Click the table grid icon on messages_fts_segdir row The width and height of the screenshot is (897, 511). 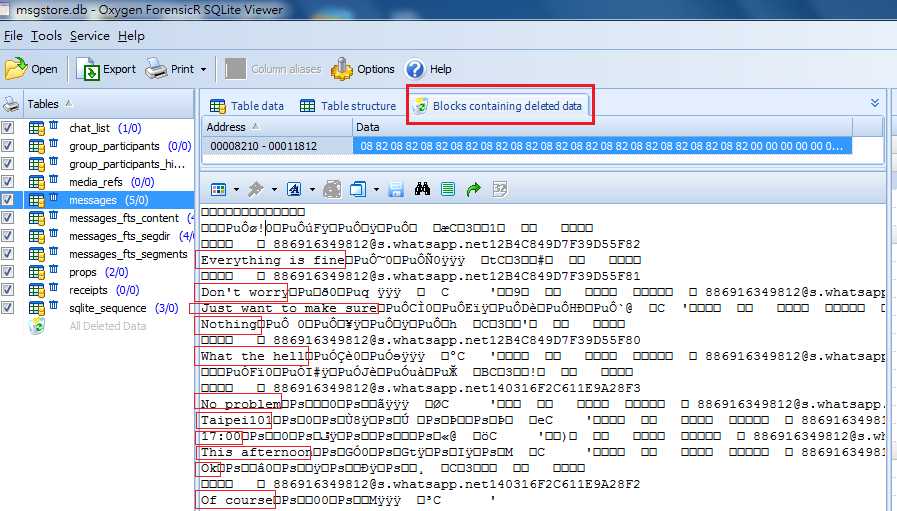(37, 236)
